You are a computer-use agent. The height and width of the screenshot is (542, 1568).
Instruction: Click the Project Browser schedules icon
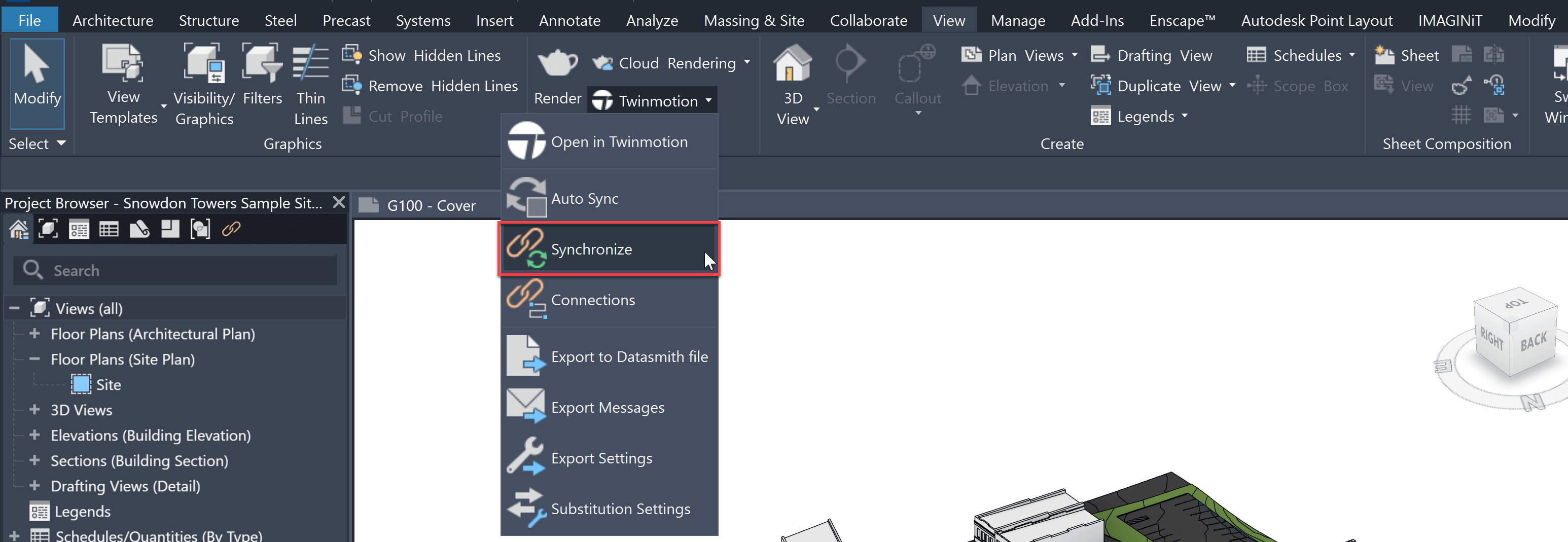pyautogui.click(x=109, y=229)
